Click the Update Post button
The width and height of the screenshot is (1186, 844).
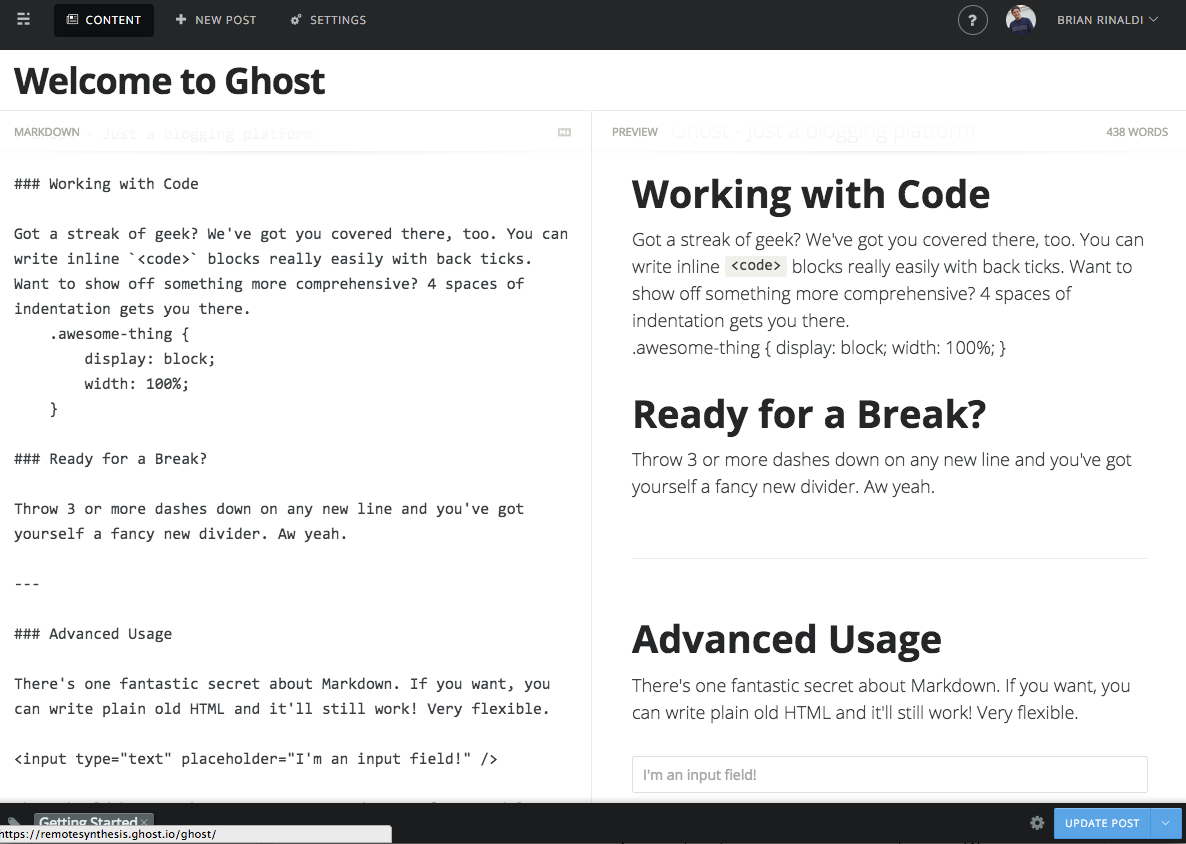(x=1102, y=824)
